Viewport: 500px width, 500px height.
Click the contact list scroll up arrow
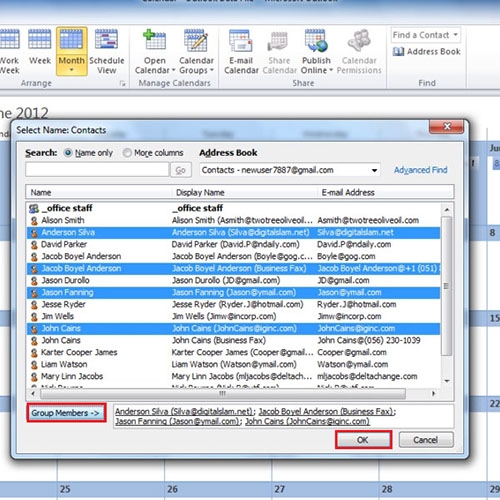point(447,209)
